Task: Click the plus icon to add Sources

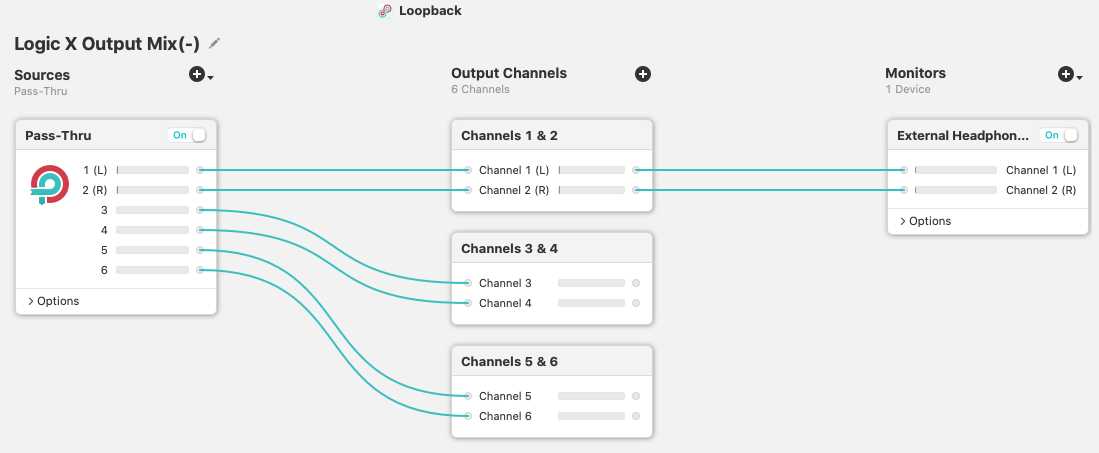Action: tap(197, 75)
